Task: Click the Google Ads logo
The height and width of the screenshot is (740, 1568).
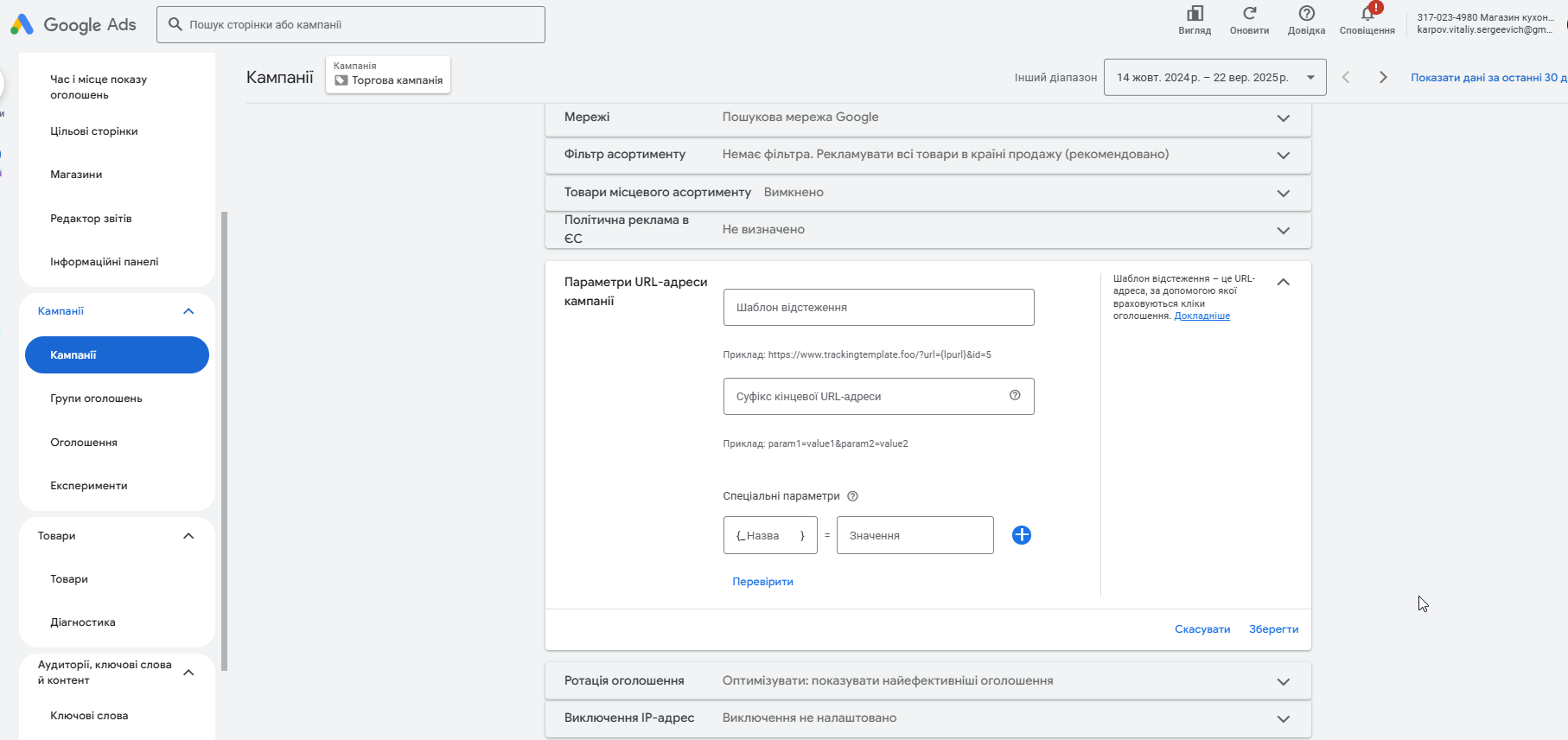Action: [x=73, y=25]
